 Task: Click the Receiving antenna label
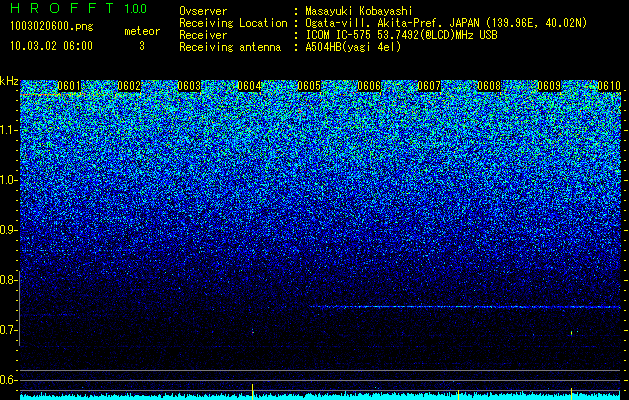coord(230,47)
